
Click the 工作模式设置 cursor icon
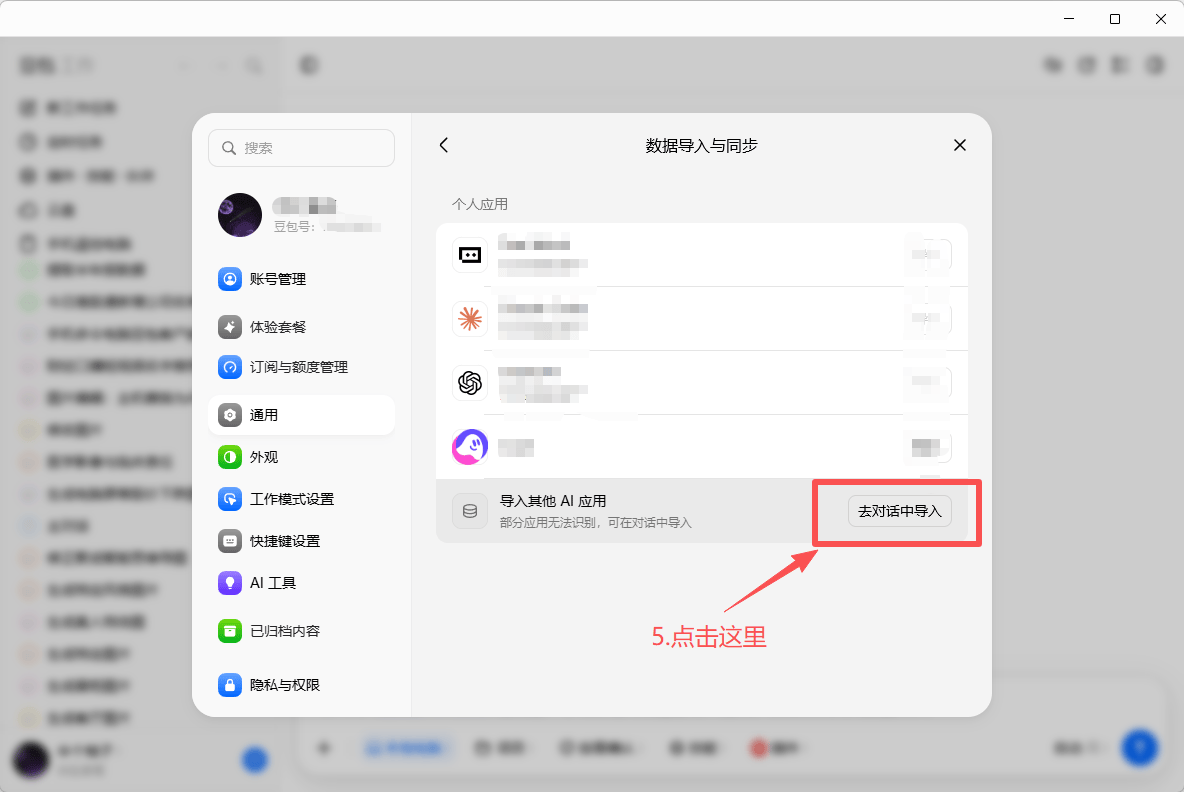click(230, 499)
